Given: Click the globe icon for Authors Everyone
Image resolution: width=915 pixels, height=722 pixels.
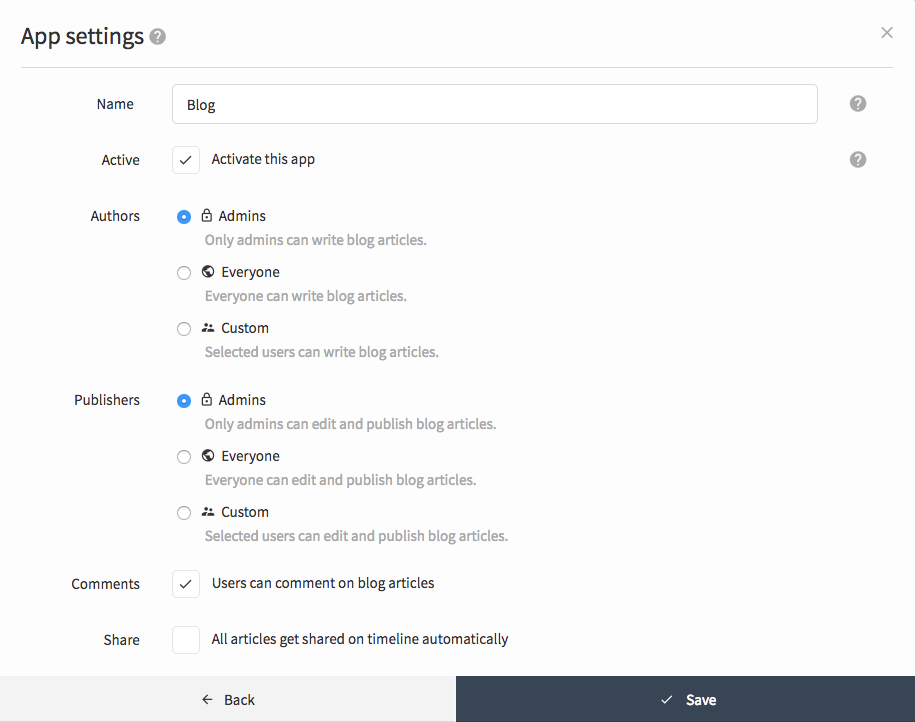Looking at the screenshot, I should [208, 271].
